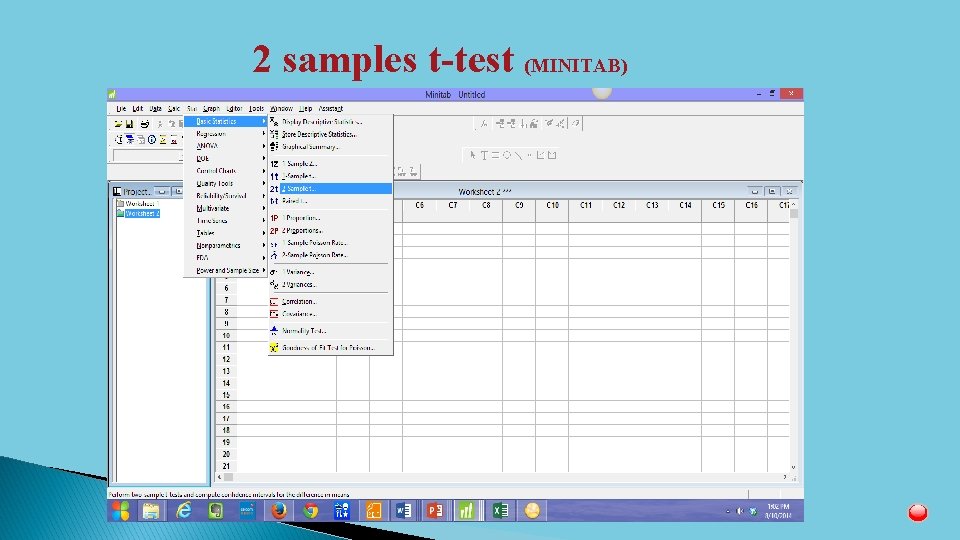Launch Firefox from the taskbar
This screenshot has height=540, width=960.
click(x=279, y=511)
